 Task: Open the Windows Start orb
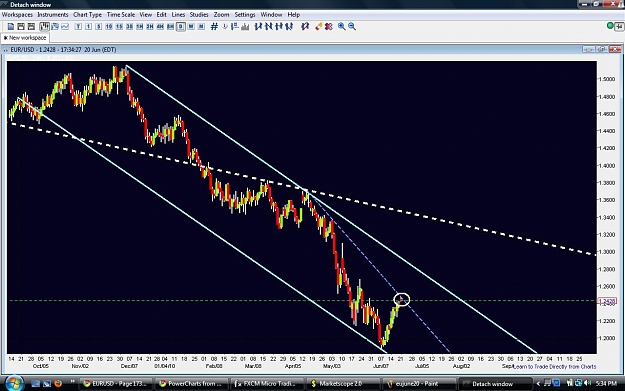[14, 383]
